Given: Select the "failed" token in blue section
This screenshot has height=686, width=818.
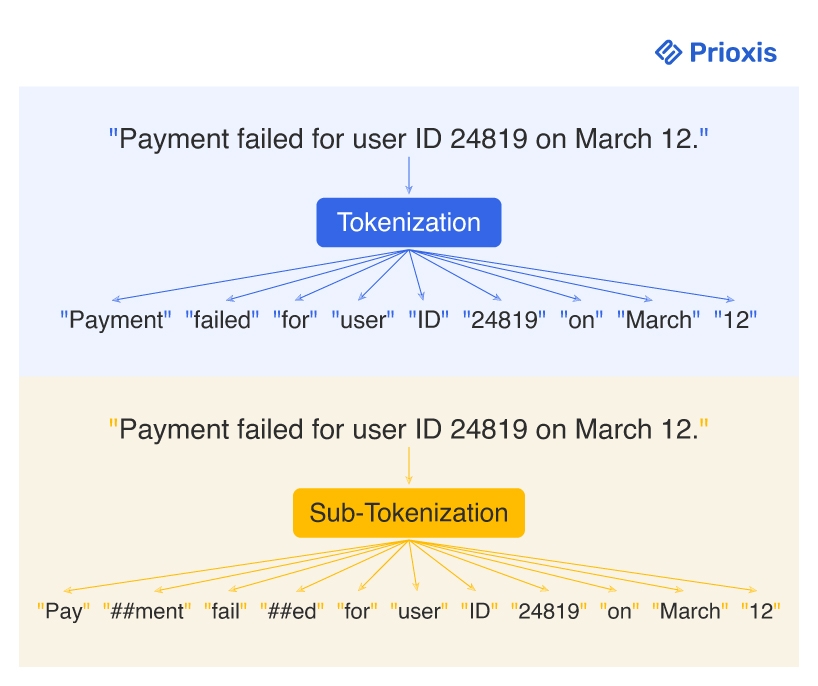Looking at the screenshot, I should click(223, 321).
